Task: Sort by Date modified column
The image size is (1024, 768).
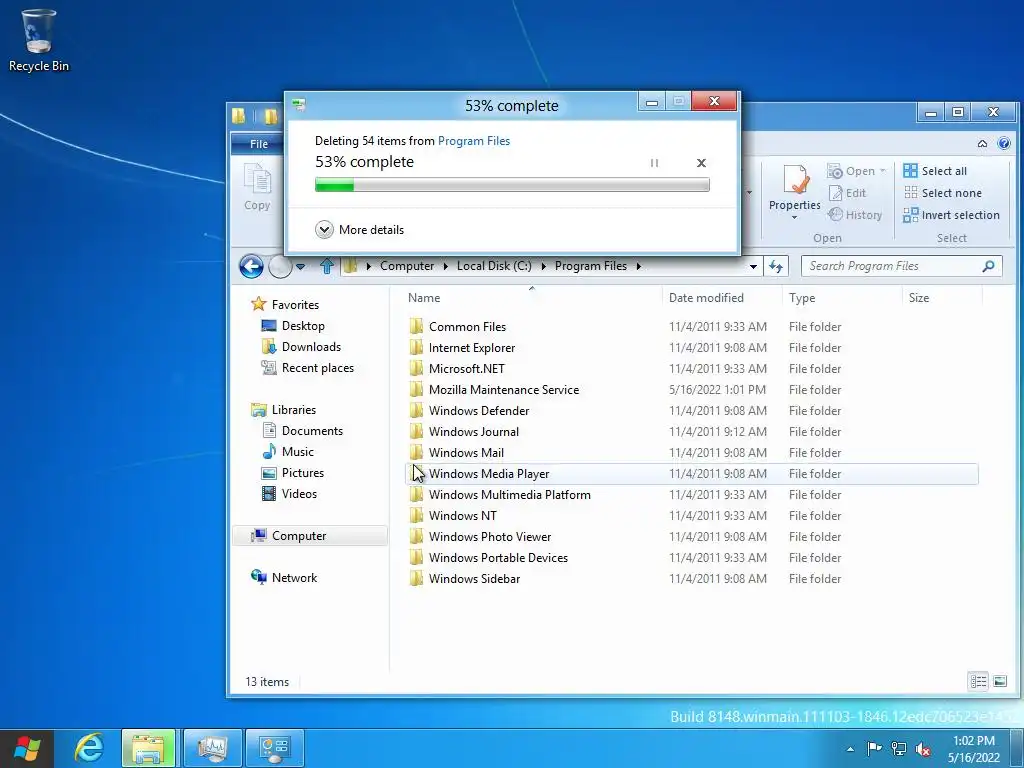Action: pos(722,298)
